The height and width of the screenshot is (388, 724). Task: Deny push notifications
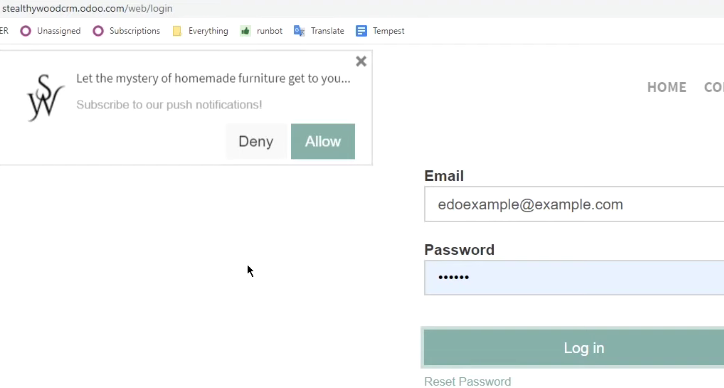pyautogui.click(x=256, y=141)
